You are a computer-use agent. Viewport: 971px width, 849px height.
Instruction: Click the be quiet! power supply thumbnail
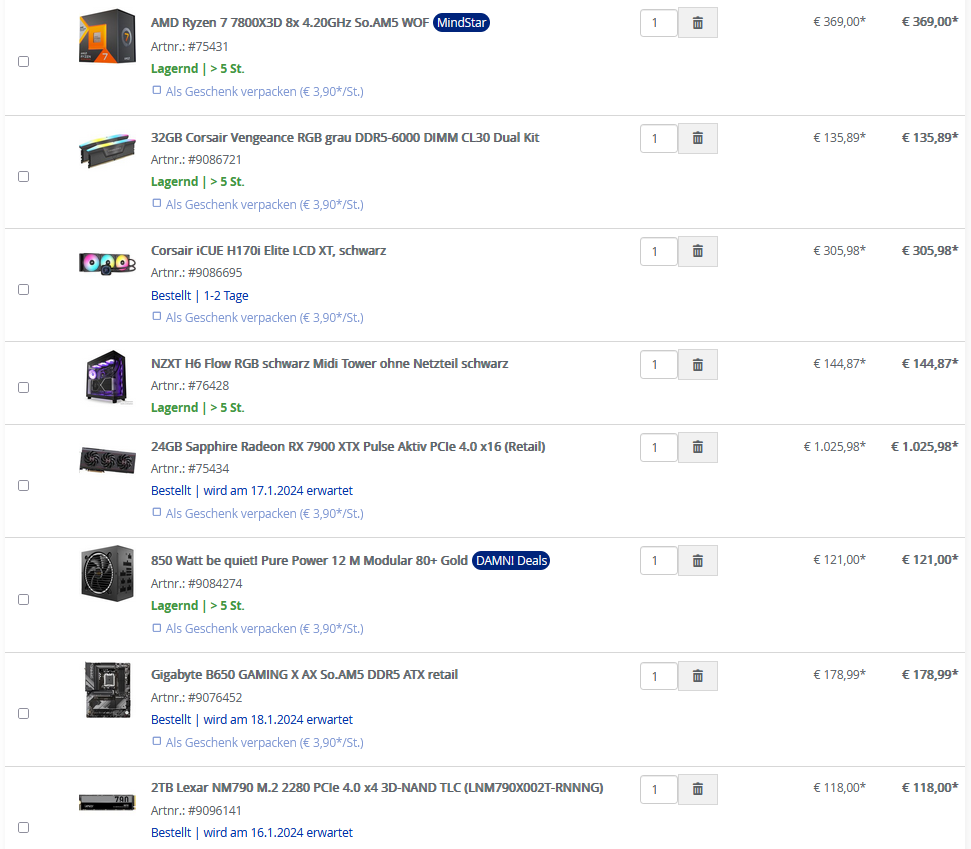pos(108,573)
